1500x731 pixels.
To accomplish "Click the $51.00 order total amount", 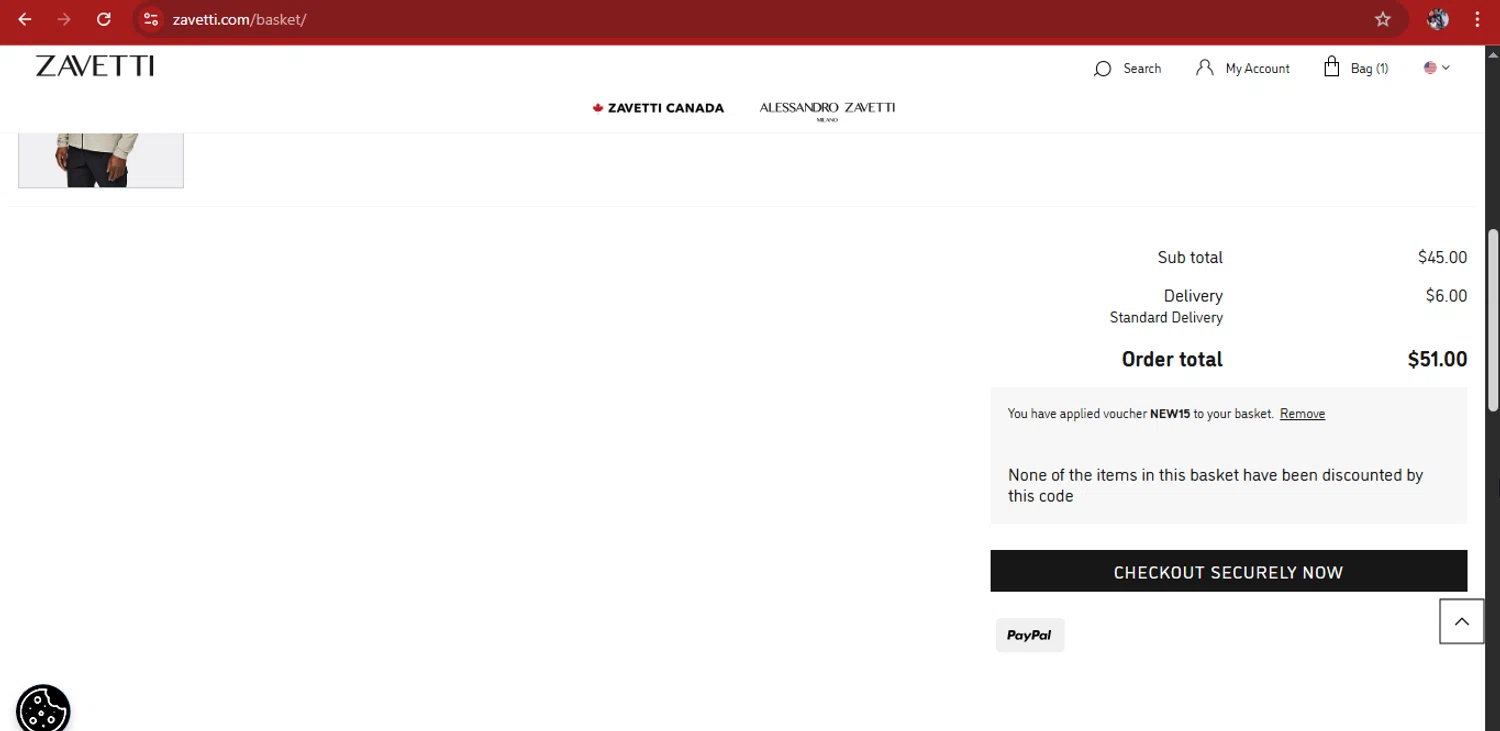I will pyautogui.click(x=1437, y=359).
